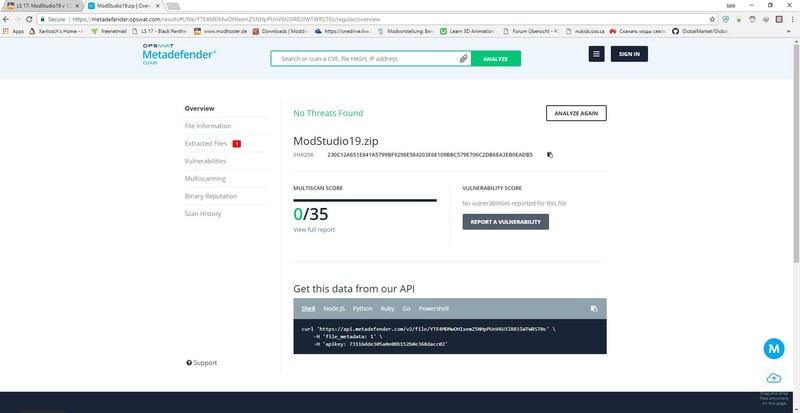800x413 pixels.
Task: Focus the CVE, hash, IP search field
Action: [x=365, y=59]
